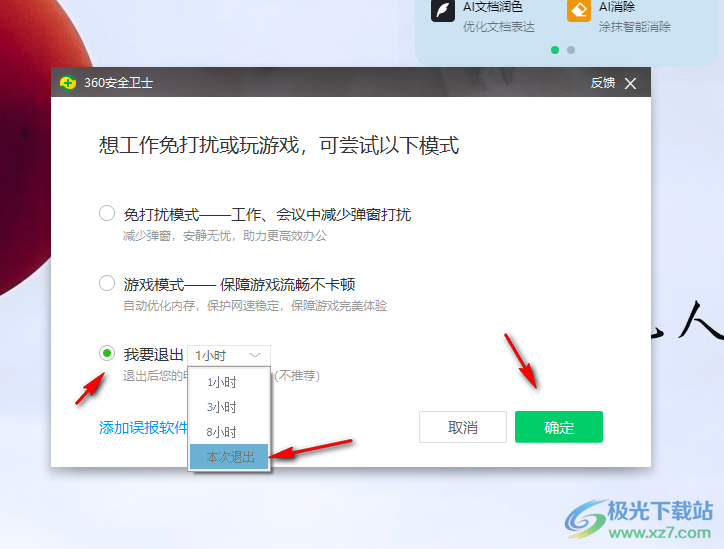Select the 免打扰模式 radio button
The width and height of the screenshot is (724, 549).
(107, 213)
